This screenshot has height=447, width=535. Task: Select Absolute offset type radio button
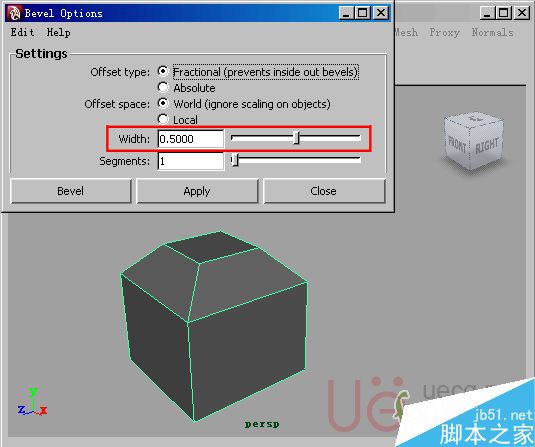(163, 87)
